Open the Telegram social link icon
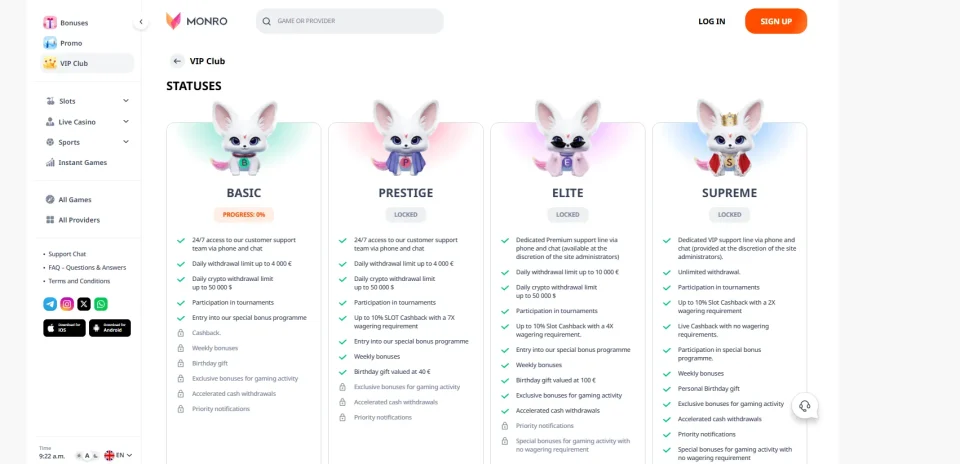Viewport: 960px width, 464px height. coord(50,304)
